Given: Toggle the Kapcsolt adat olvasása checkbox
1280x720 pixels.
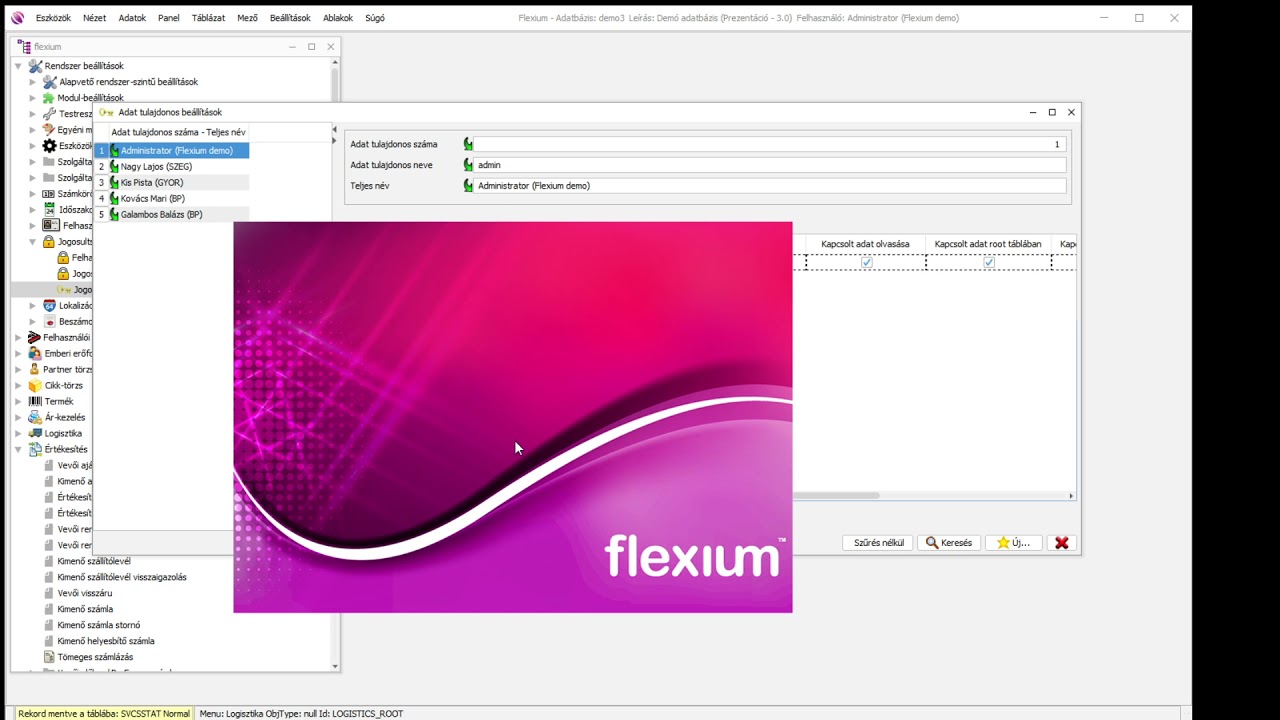Looking at the screenshot, I should pyautogui.click(x=867, y=263).
